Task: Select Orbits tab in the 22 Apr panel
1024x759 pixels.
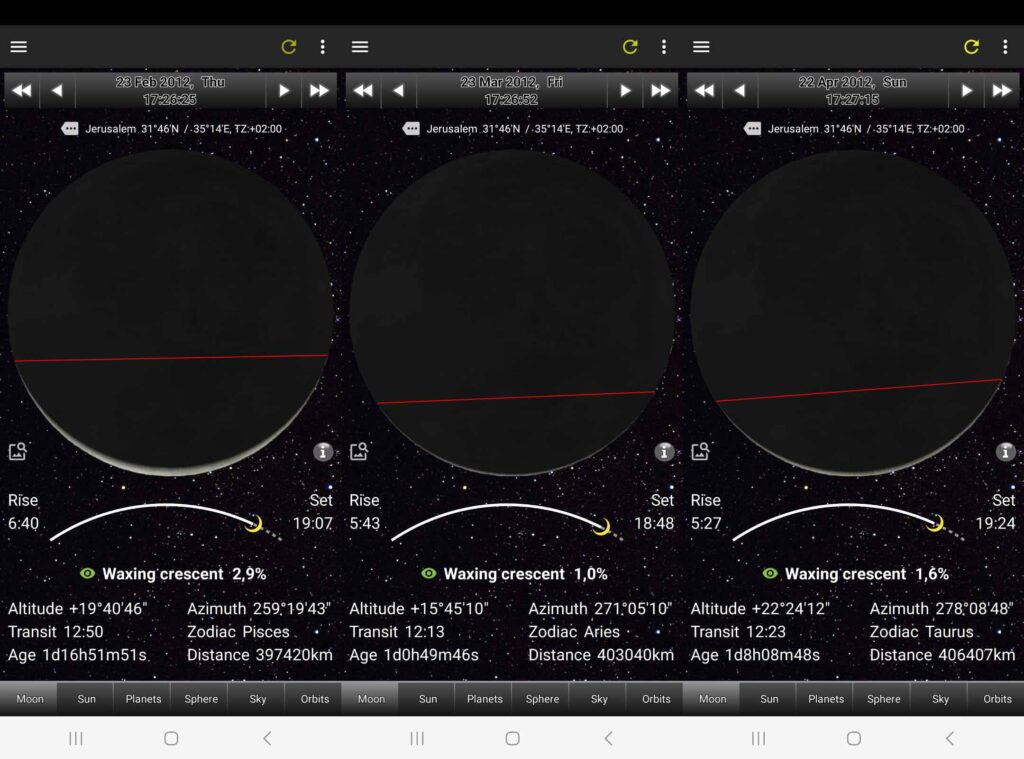Action: pyautogui.click(x=997, y=699)
